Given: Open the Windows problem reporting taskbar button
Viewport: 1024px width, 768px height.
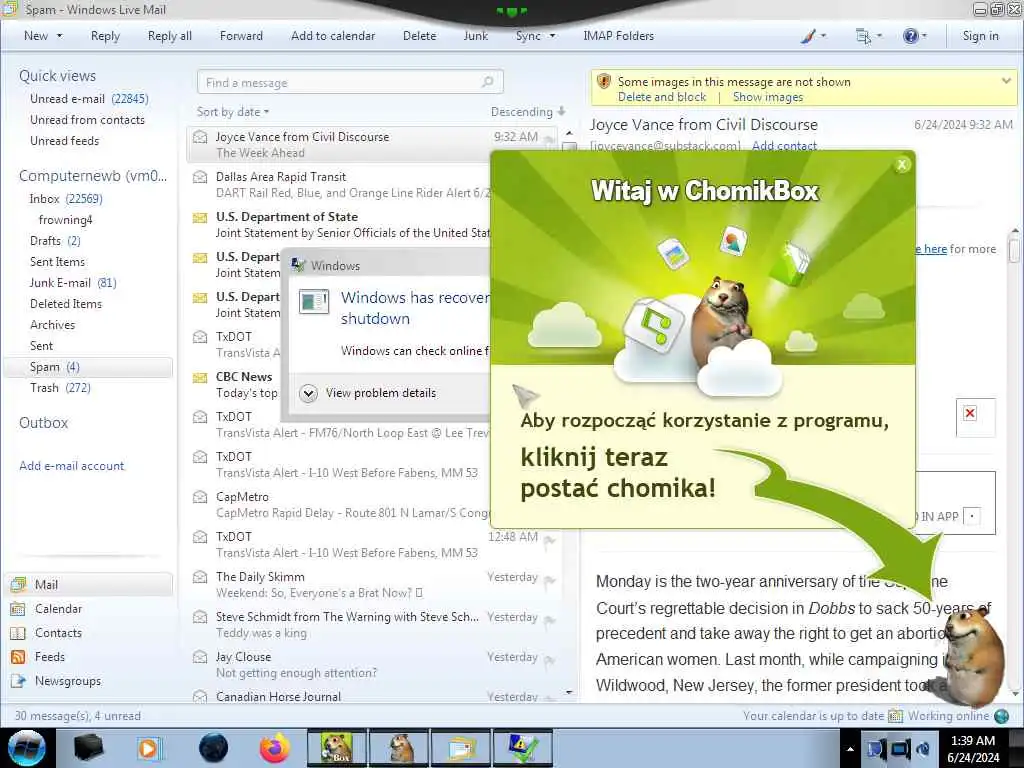Looking at the screenshot, I should pyautogui.click(x=522, y=748).
